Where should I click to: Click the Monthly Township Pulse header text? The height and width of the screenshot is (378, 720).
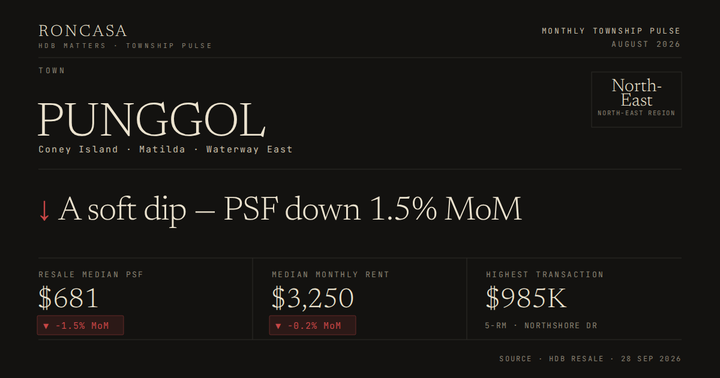(x=611, y=31)
